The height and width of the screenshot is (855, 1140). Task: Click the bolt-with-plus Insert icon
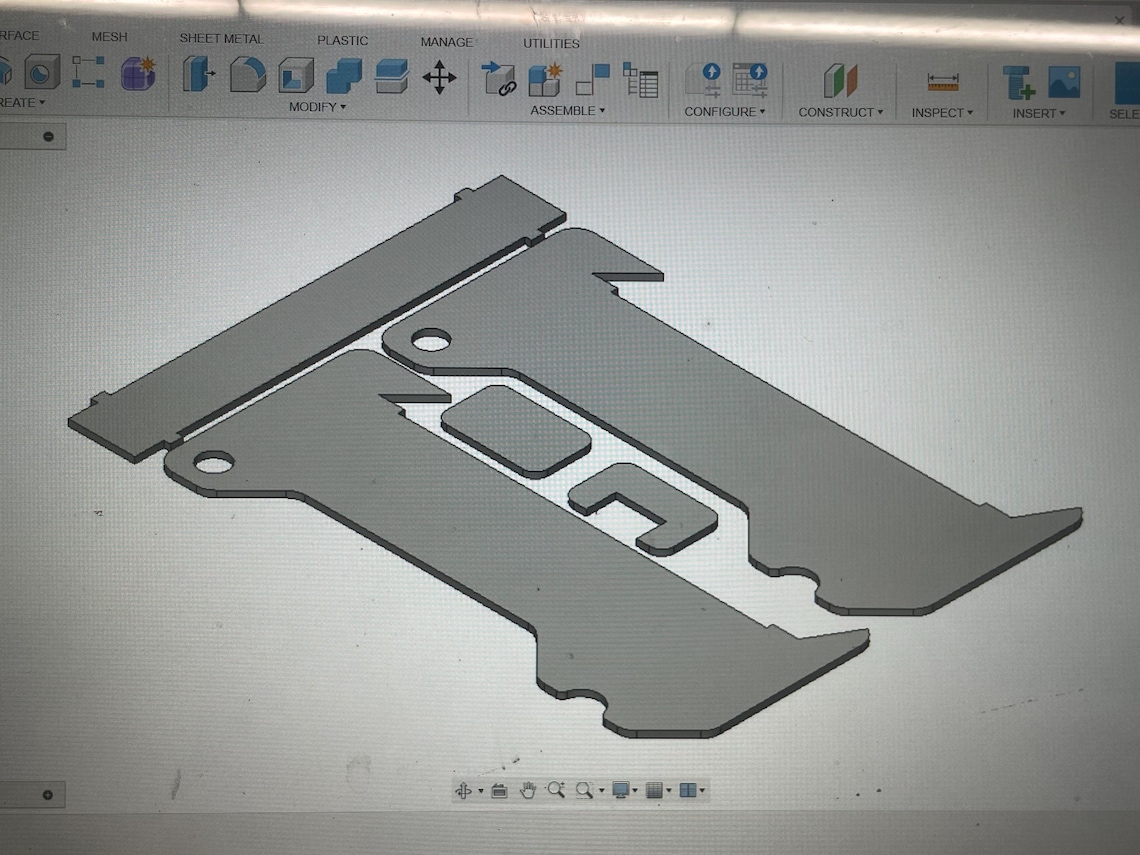point(1019,82)
